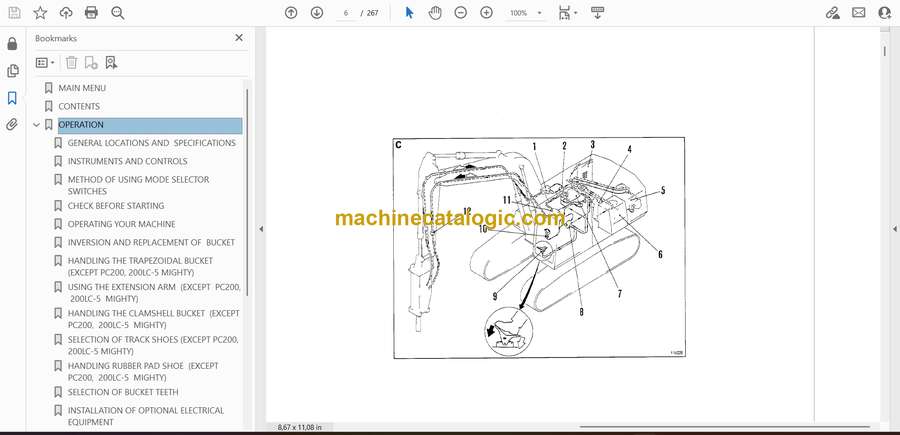Image resolution: width=900 pixels, height=435 pixels.
Task: Activate the hand pan tool
Action: click(x=435, y=13)
